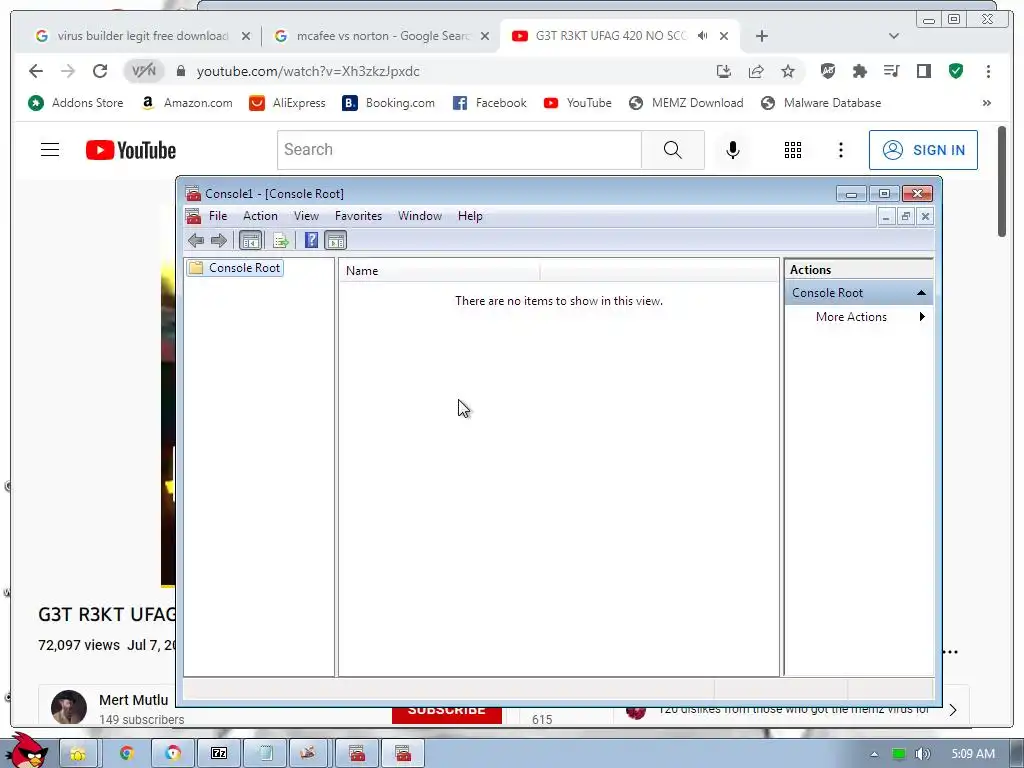Click the YouTube magnifier search button
The image size is (1024, 768).
pyautogui.click(x=673, y=150)
